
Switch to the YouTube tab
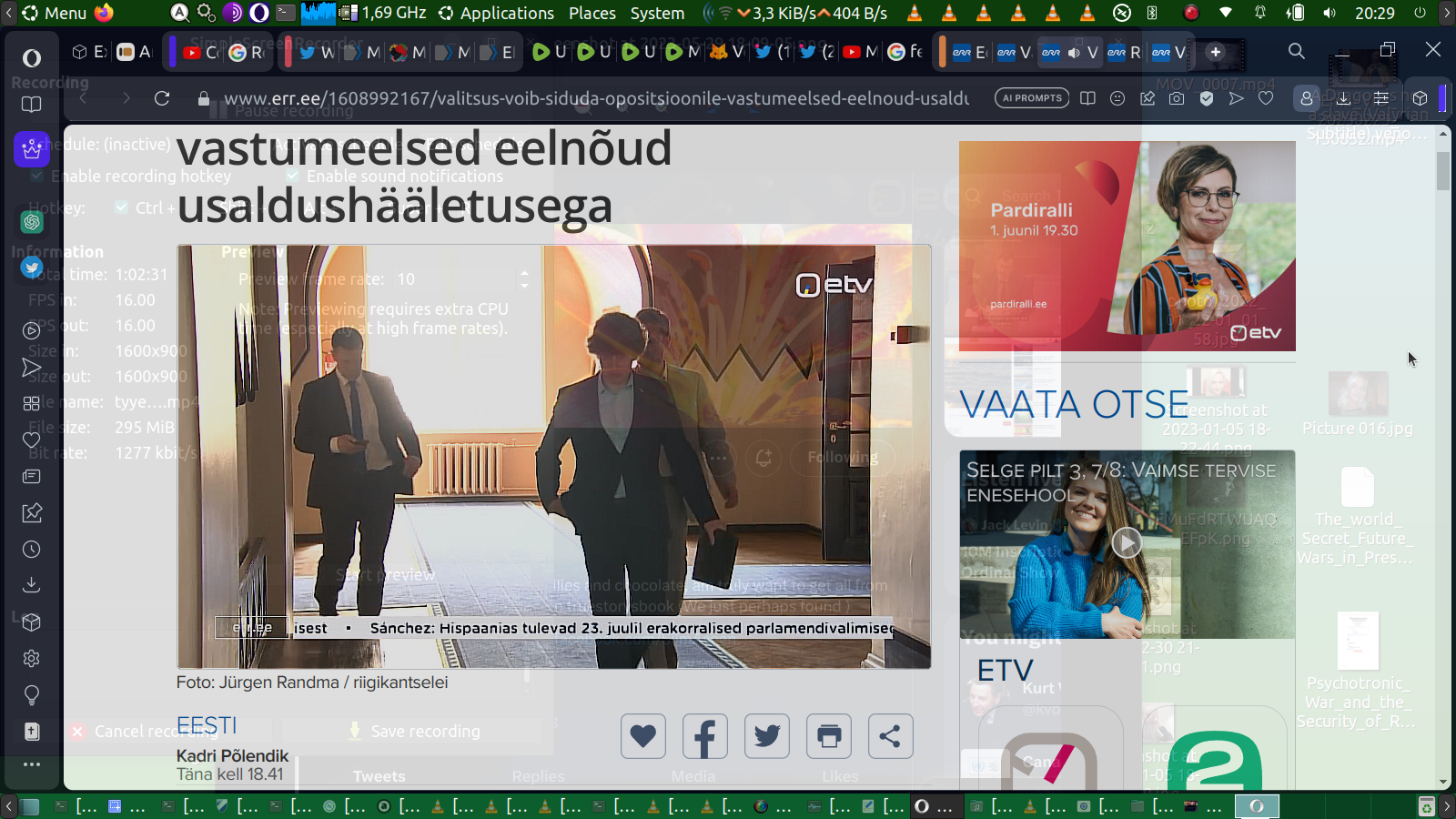click(201, 53)
